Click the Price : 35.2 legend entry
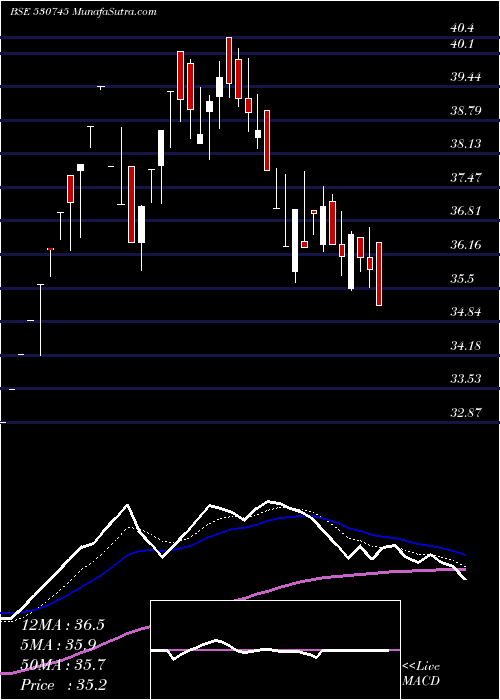Viewport: 500px width, 700px height. 64,685
